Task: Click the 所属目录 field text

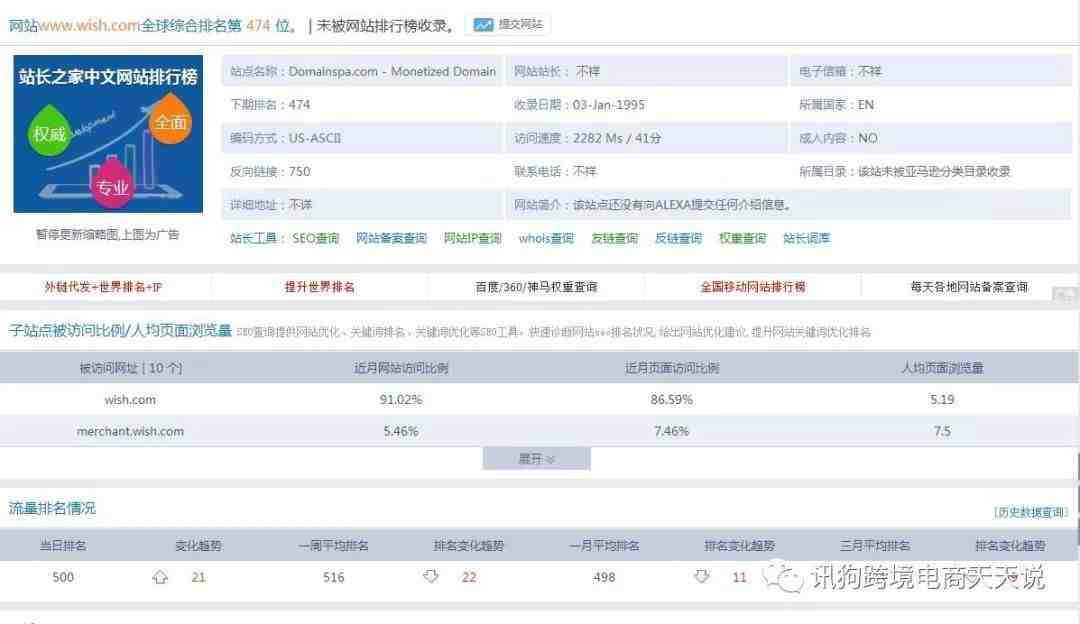Action: 904,171
